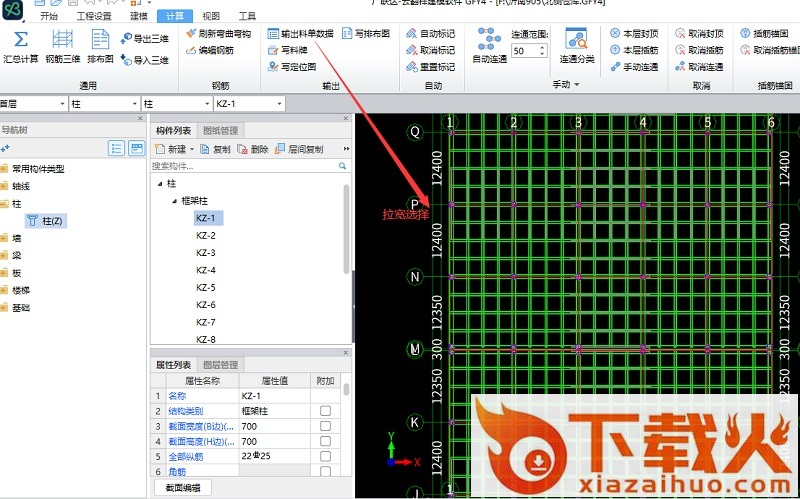800x499 pixels.
Task: Switch to the 图纸管理 tab
Action: (221, 130)
